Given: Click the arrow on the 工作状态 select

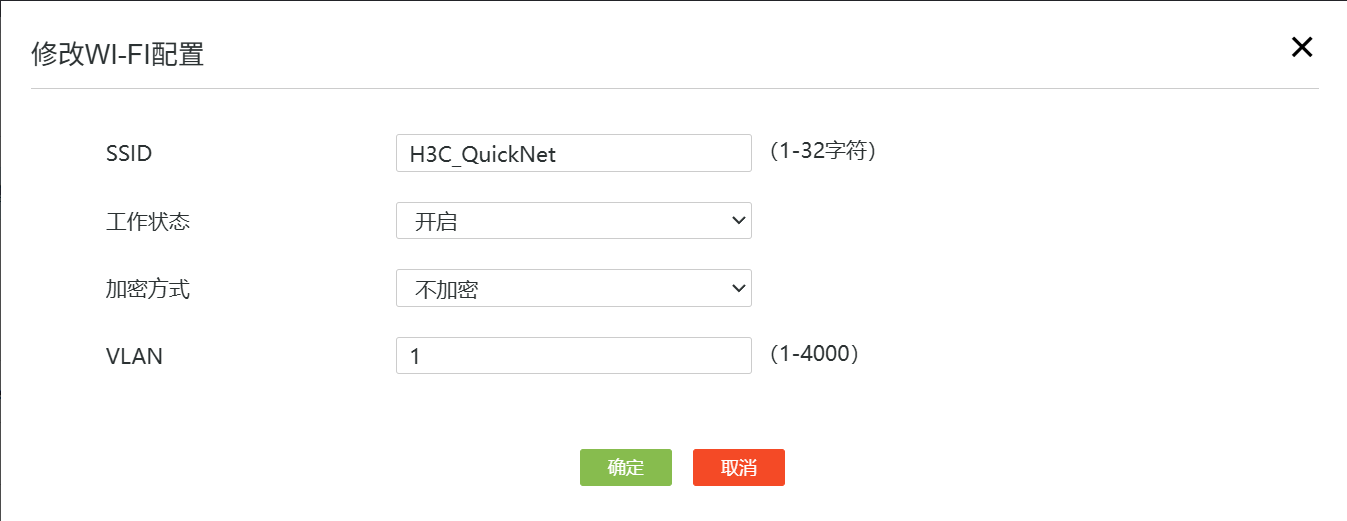Looking at the screenshot, I should coord(739,220).
